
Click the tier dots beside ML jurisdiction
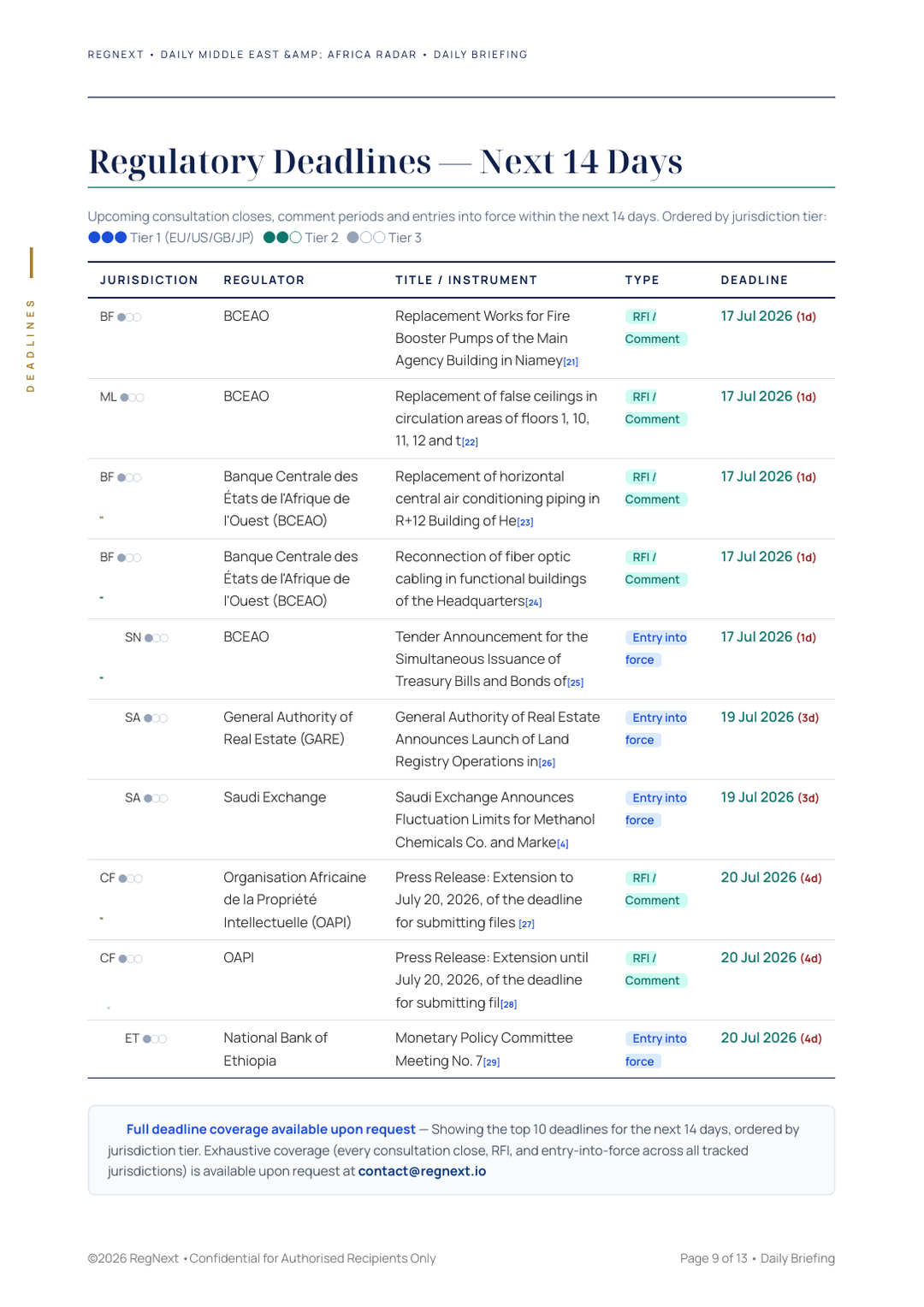point(132,398)
